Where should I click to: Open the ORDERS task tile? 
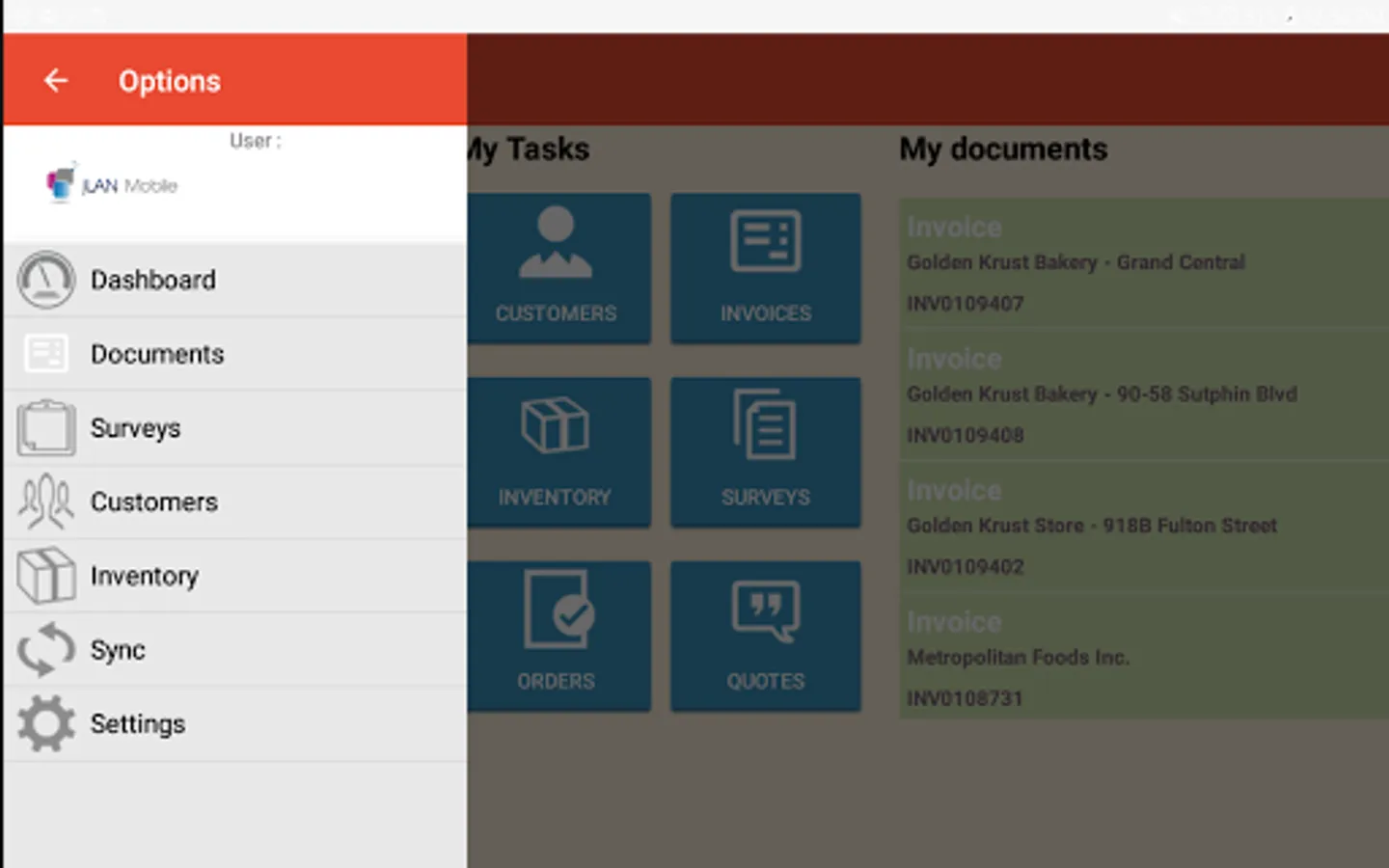pyautogui.click(x=558, y=637)
